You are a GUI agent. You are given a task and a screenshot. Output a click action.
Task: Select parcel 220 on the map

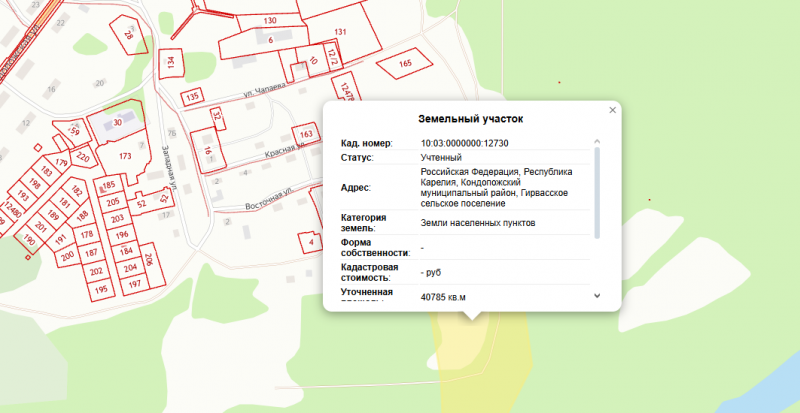[x=83, y=158]
